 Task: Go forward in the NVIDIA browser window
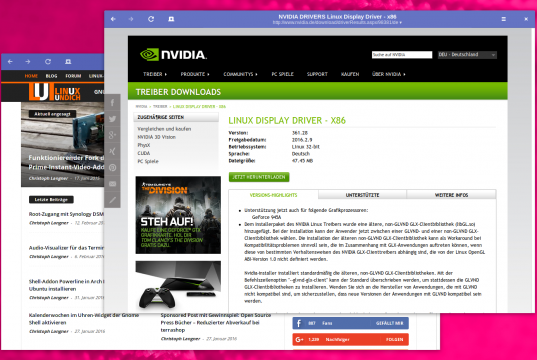131,19
